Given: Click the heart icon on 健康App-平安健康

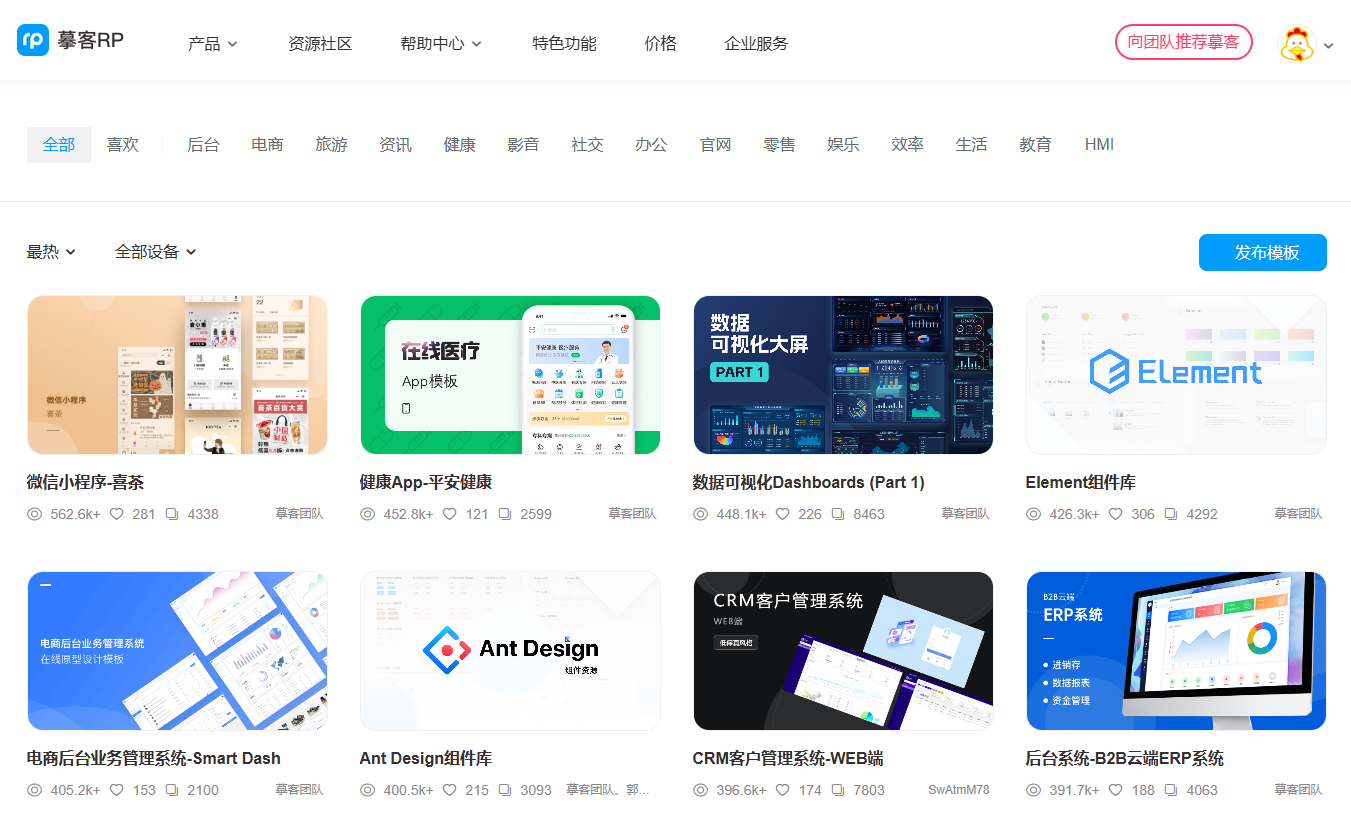Looking at the screenshot, I should [x=449, y=514].
